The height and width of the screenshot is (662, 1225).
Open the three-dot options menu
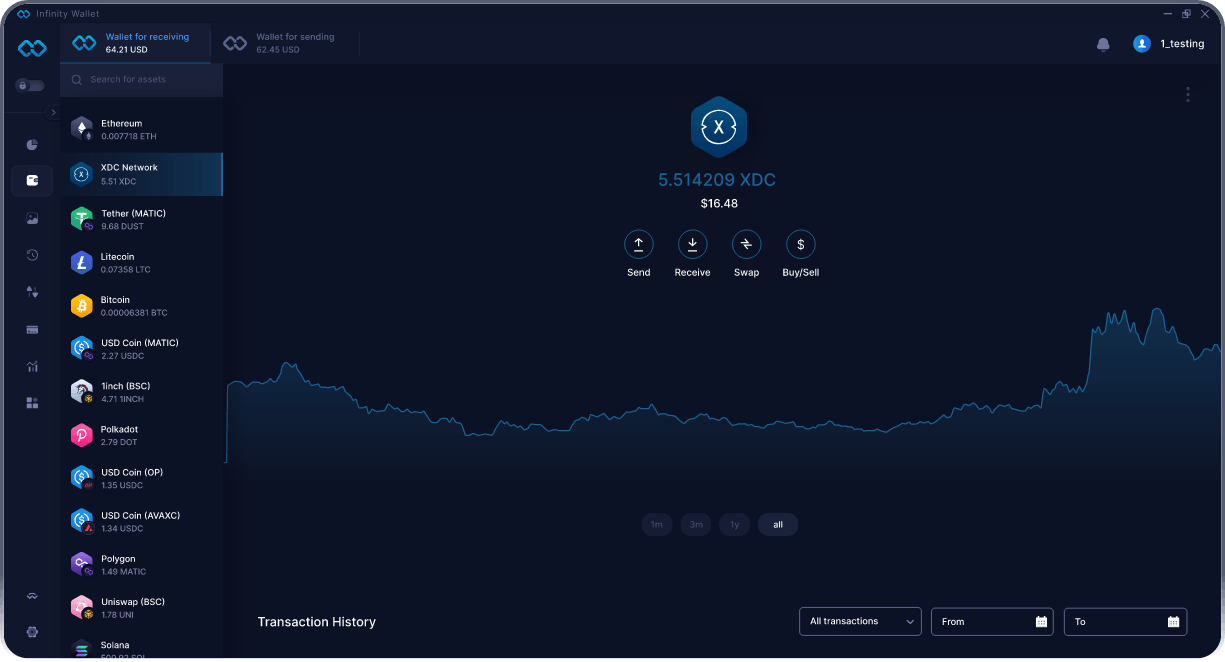(x=1188, y=95)
